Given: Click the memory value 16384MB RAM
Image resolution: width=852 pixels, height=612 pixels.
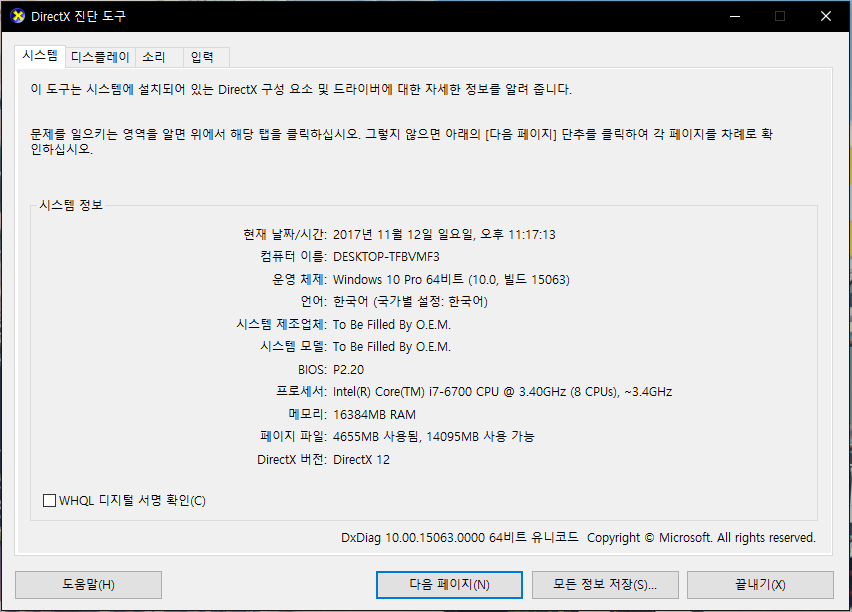Looking at the screenshot, I should [374, 415].
